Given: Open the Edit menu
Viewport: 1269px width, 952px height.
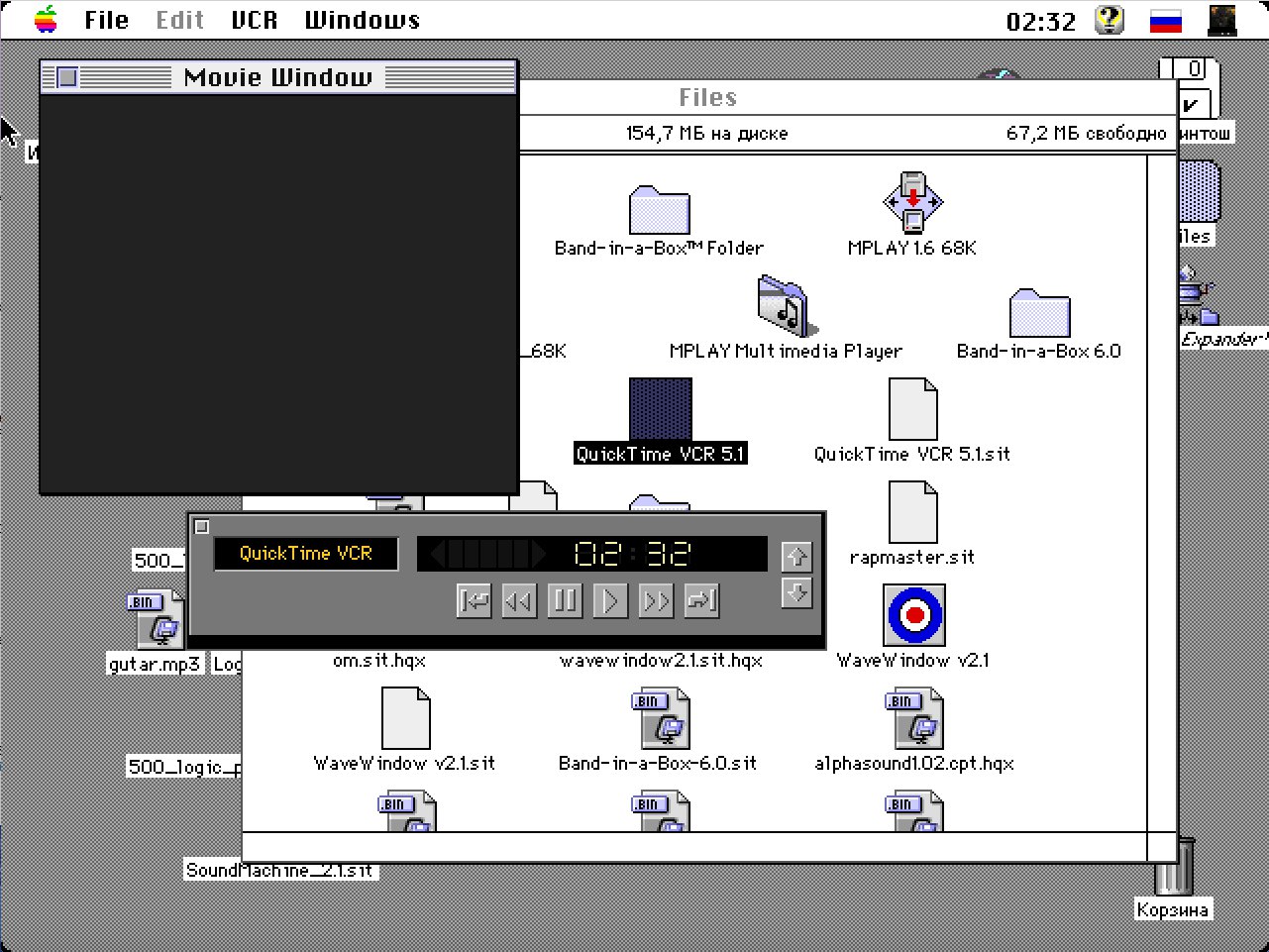Looking at the screenshot, I should point(179,20).
